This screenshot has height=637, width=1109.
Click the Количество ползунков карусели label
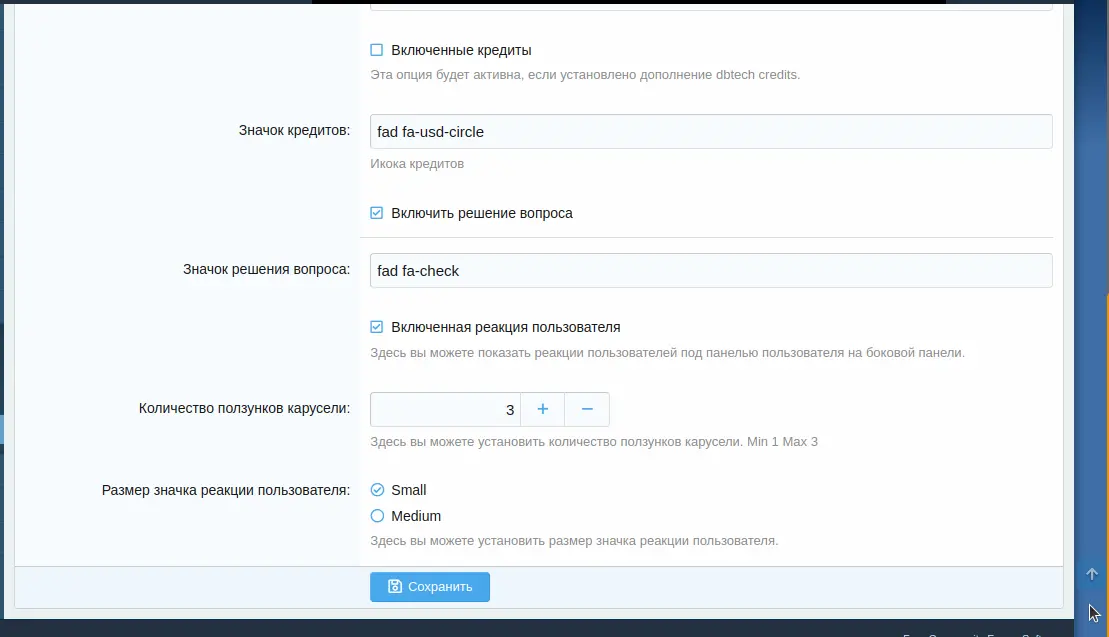pos(244,409)
